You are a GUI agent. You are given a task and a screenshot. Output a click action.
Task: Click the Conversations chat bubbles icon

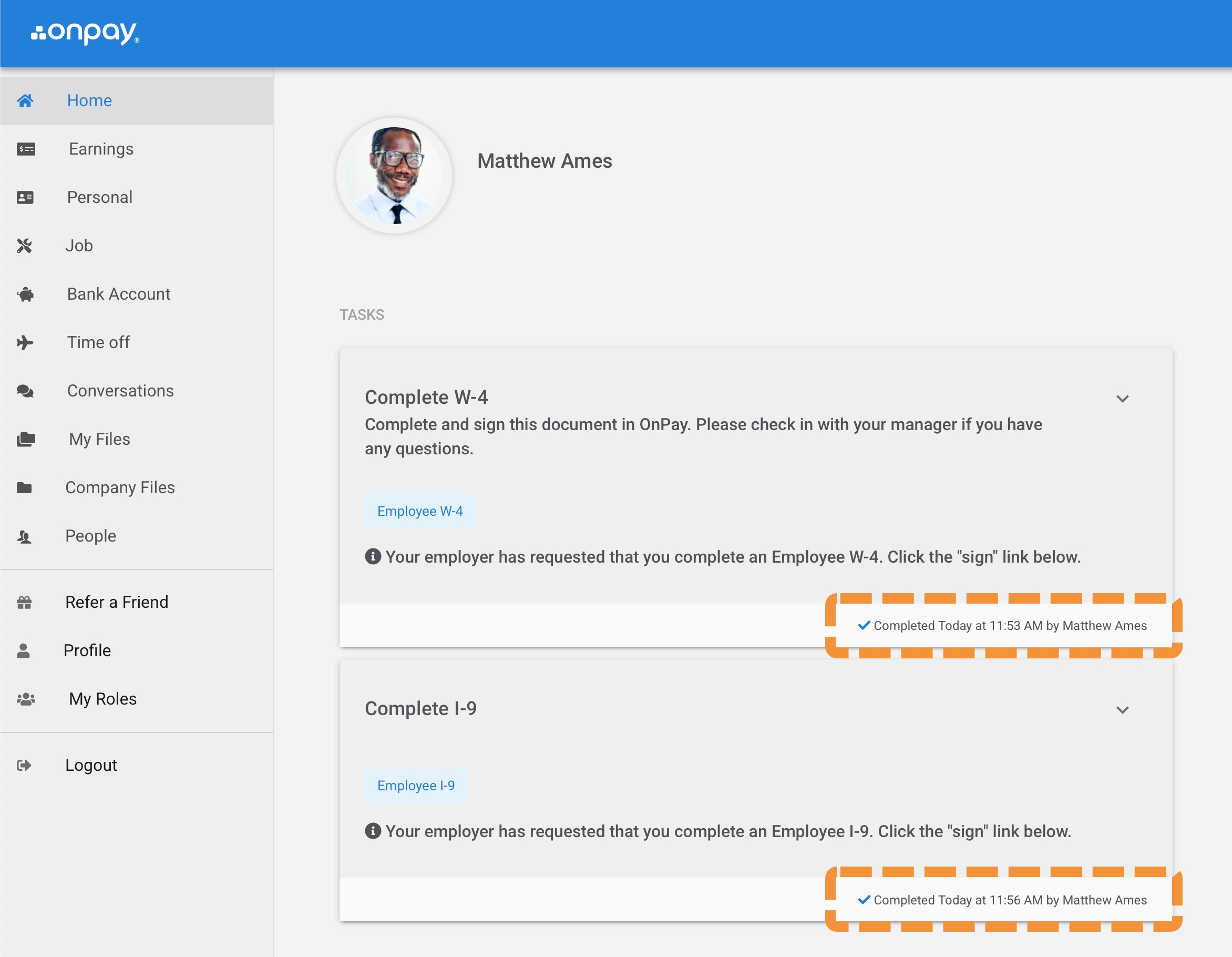point(25,391)
